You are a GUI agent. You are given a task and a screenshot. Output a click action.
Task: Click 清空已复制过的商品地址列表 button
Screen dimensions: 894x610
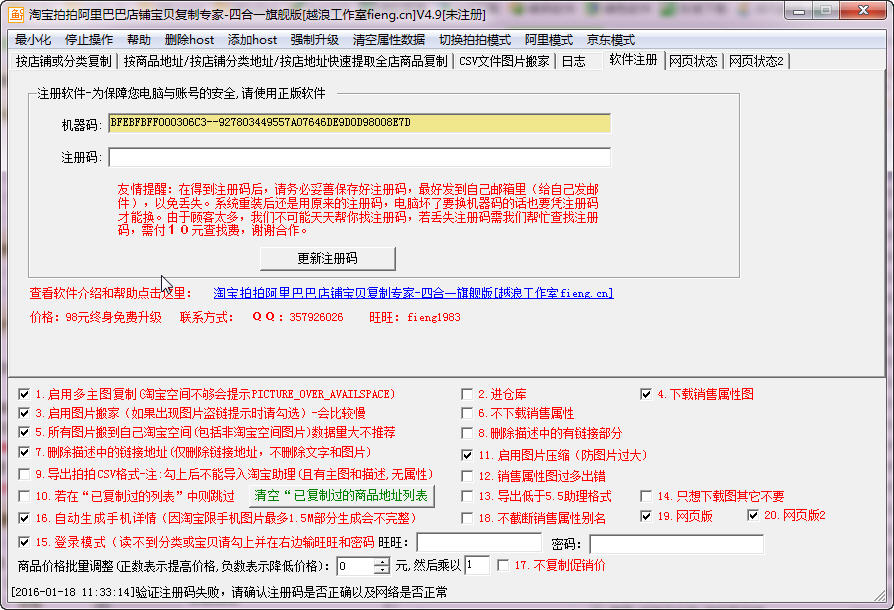pyautogui.click(x=342, y=496)
